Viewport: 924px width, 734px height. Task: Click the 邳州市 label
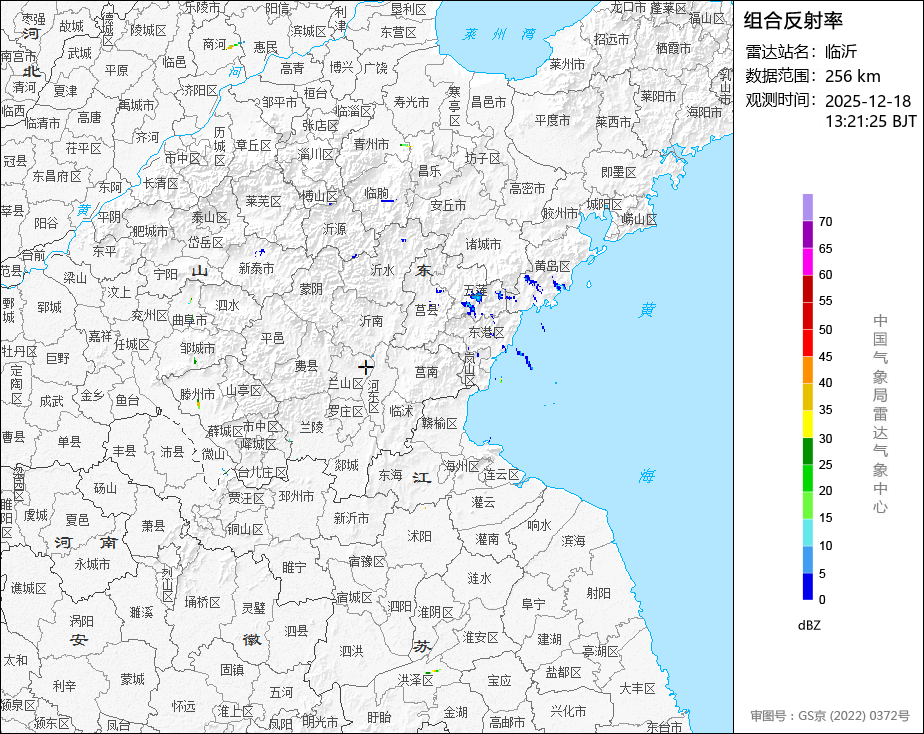point(296,497)
